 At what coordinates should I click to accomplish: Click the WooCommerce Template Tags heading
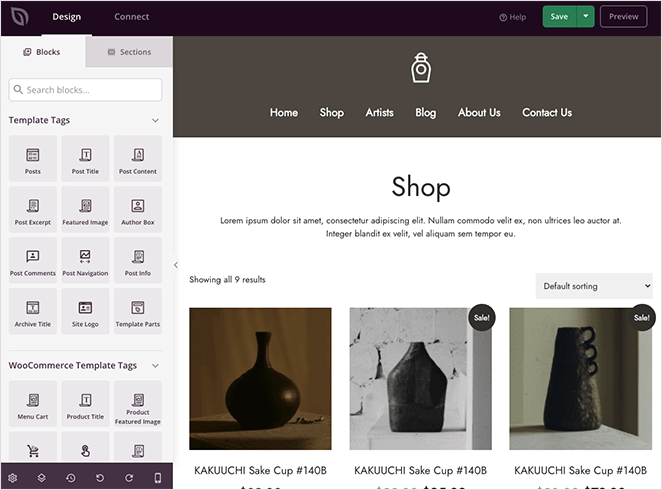pos(73,365)
